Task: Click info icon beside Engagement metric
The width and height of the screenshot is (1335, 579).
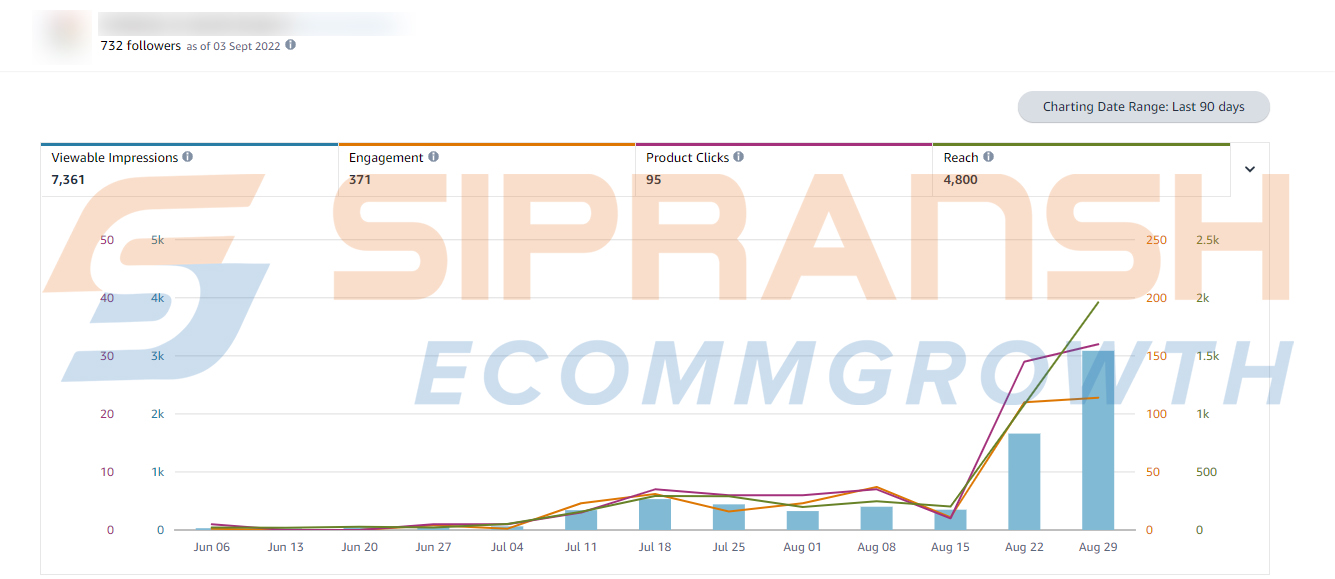Action: pyautogui.click(x=433, y=157)
